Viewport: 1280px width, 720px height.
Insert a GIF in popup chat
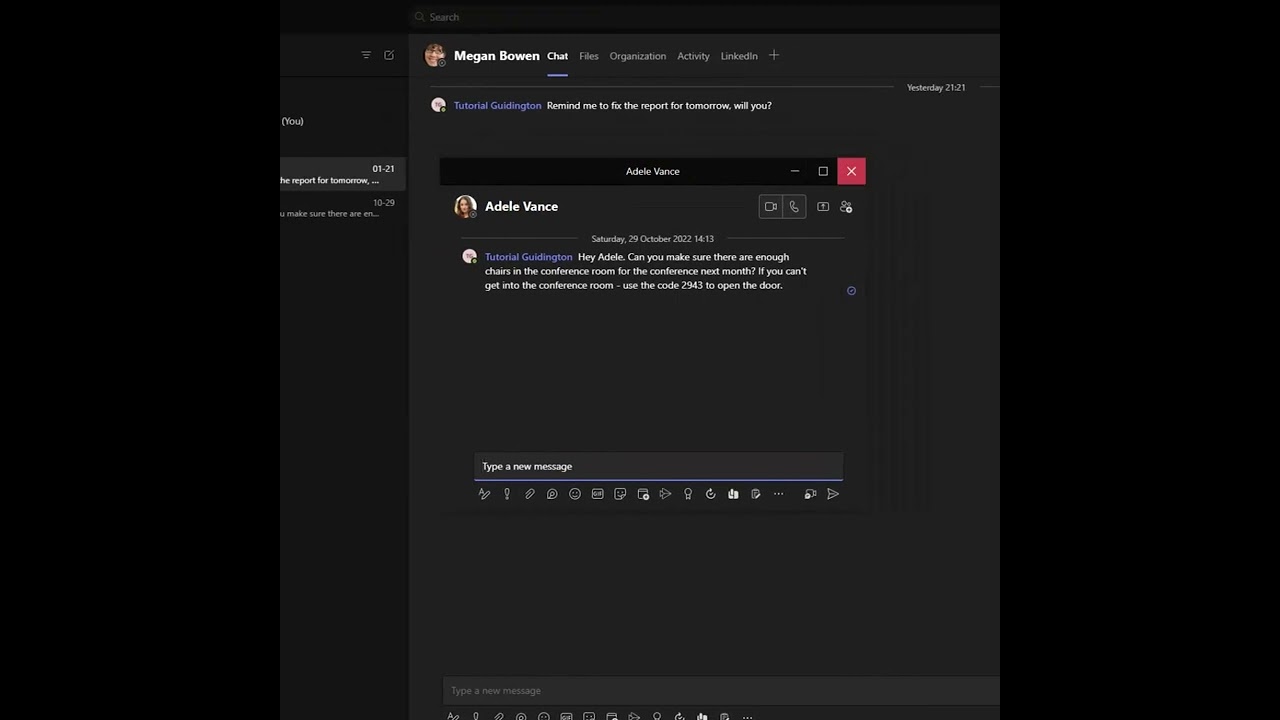[x=598, y=494]
